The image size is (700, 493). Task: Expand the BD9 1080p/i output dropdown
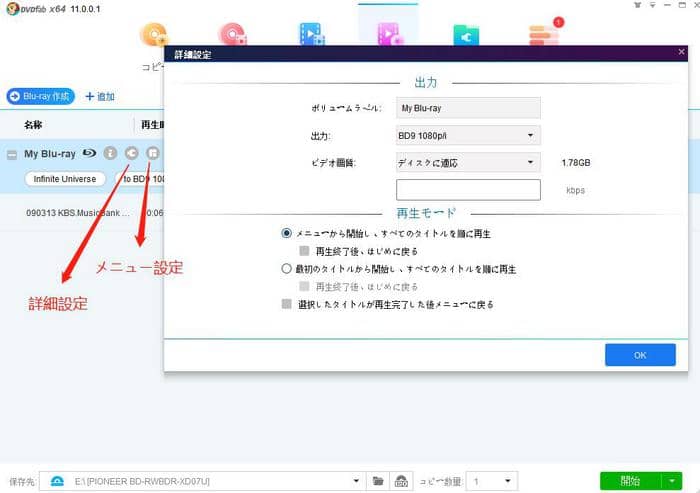tap(468, 135)
